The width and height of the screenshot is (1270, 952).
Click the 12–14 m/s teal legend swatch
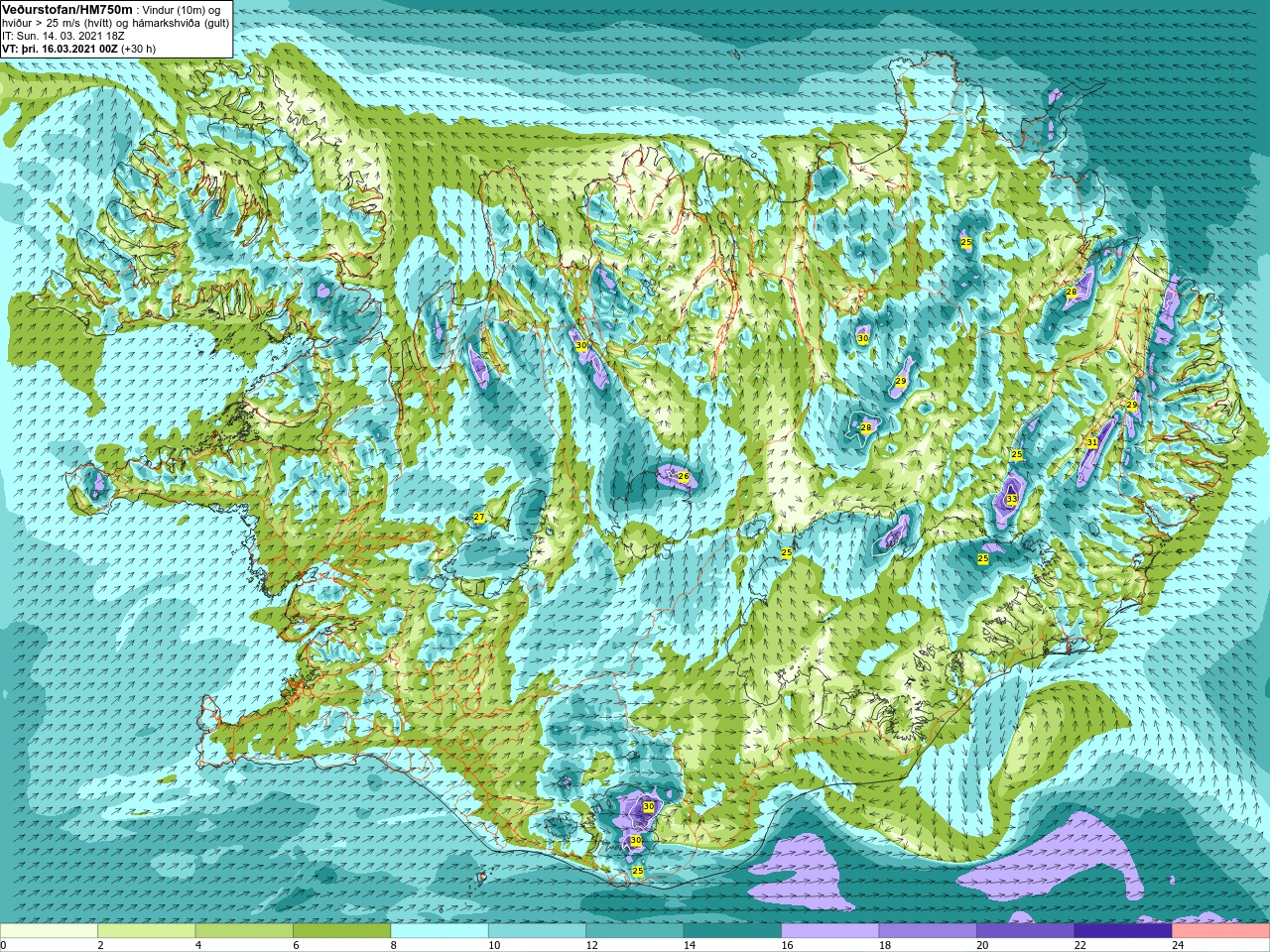pos(635,931)
